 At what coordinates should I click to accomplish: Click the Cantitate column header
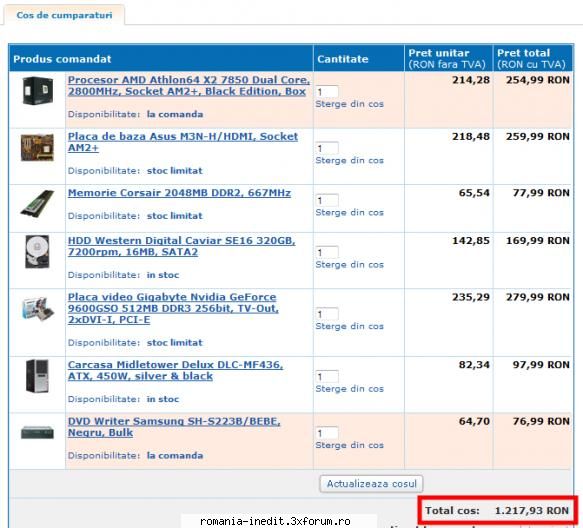(359, 58)
